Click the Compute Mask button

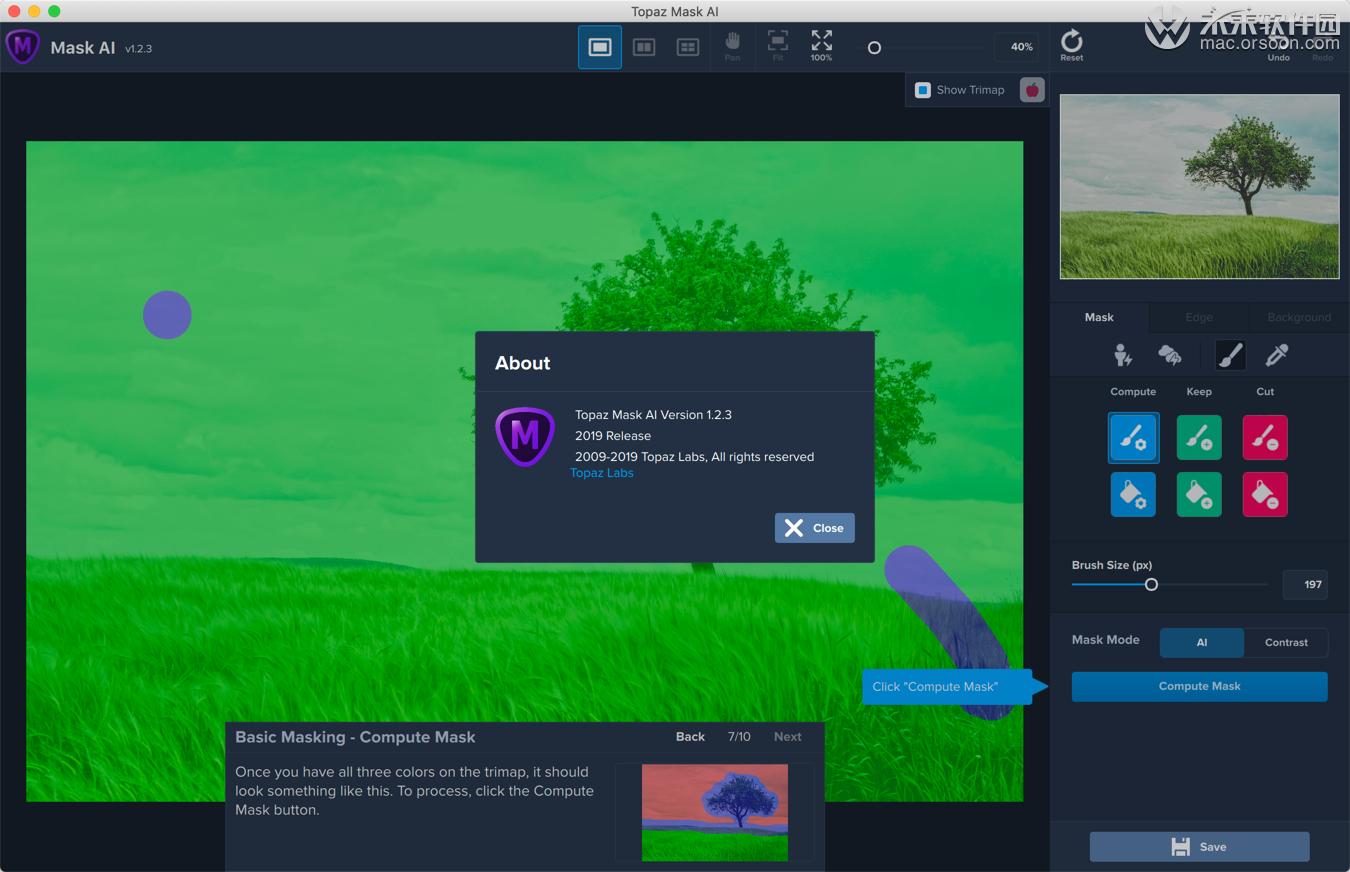[x=1199, y=686]
